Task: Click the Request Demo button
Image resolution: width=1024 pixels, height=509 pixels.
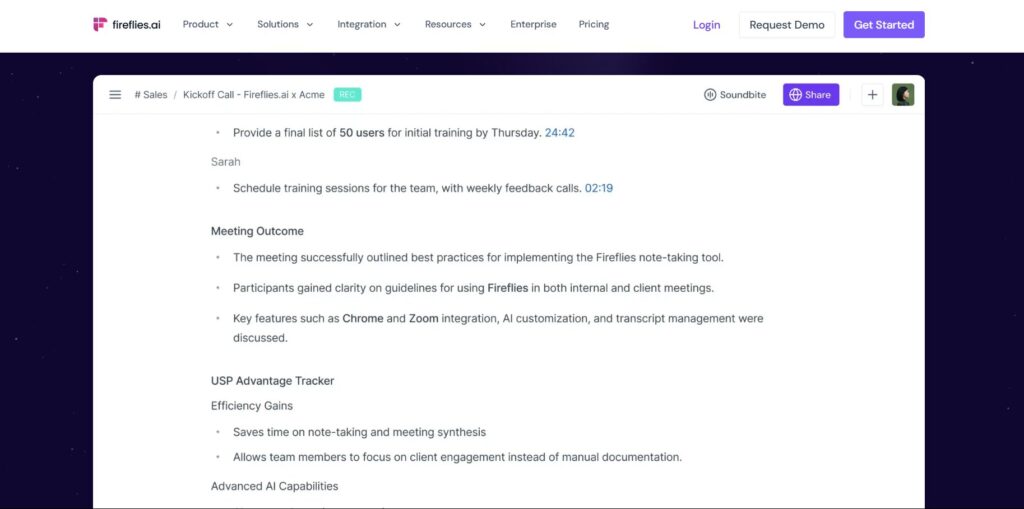Action: tap(787, 25)
